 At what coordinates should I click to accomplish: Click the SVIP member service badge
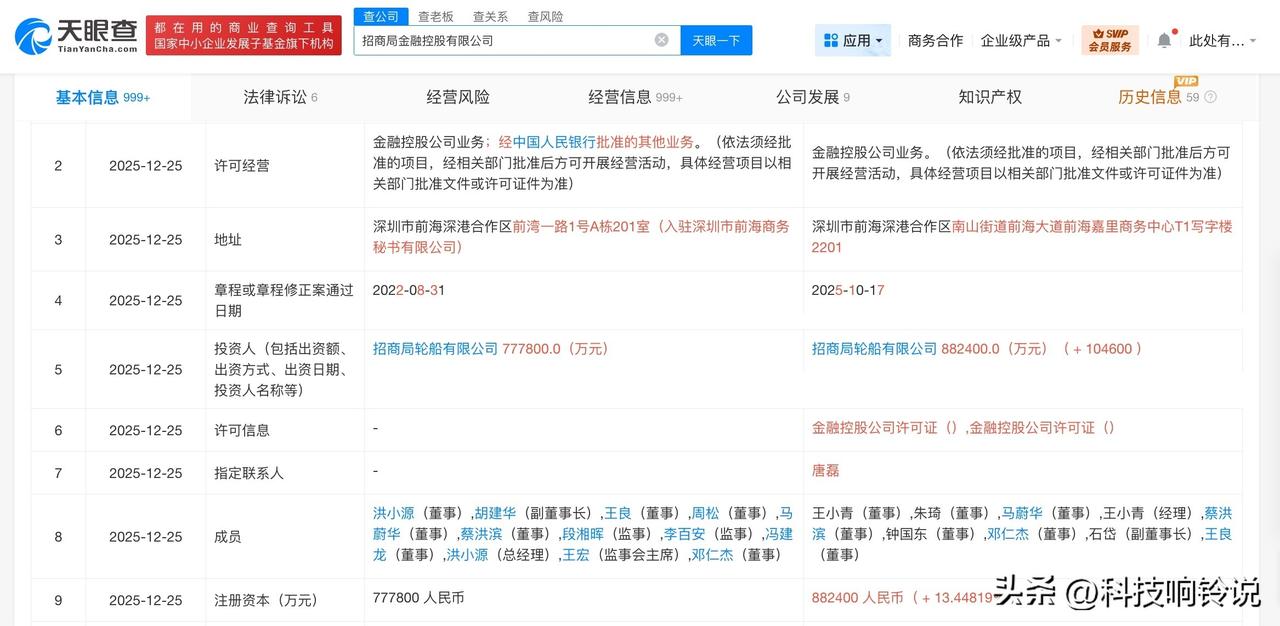1110,40
